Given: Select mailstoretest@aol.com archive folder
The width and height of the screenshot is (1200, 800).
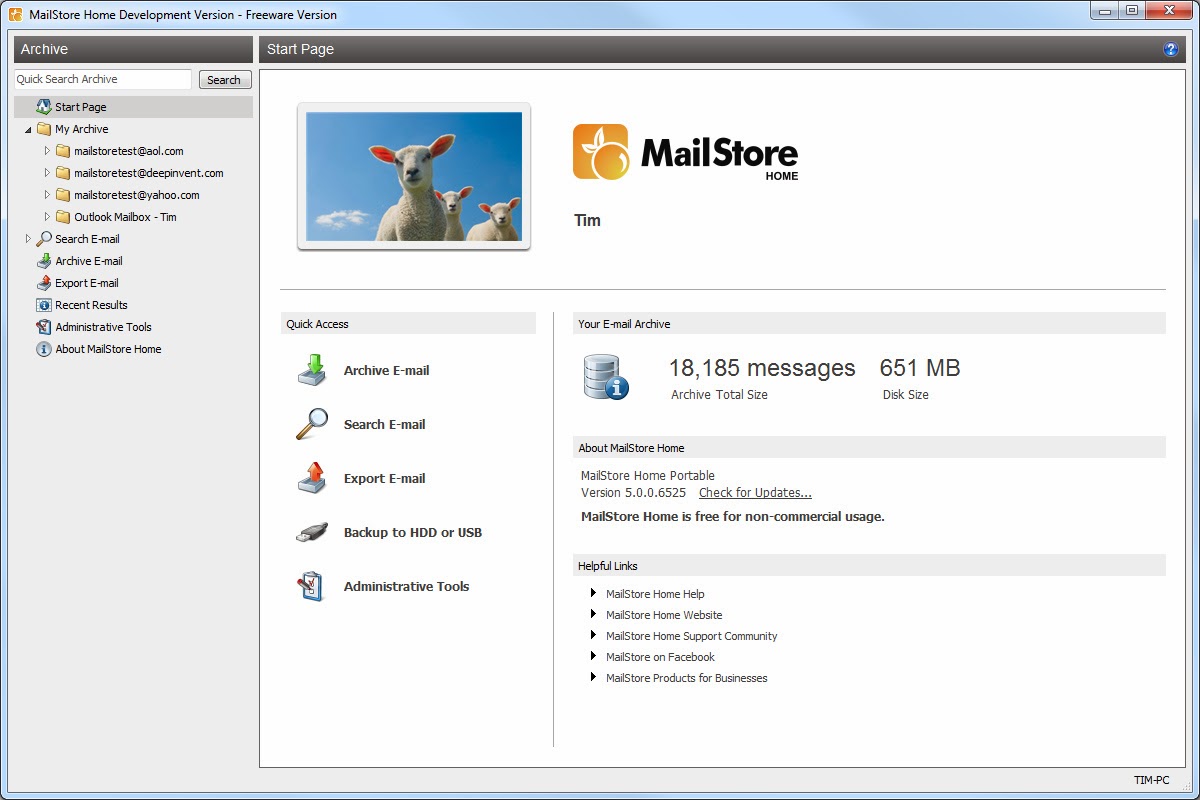Looking at the screenshot, I should [x=129, y=151].
